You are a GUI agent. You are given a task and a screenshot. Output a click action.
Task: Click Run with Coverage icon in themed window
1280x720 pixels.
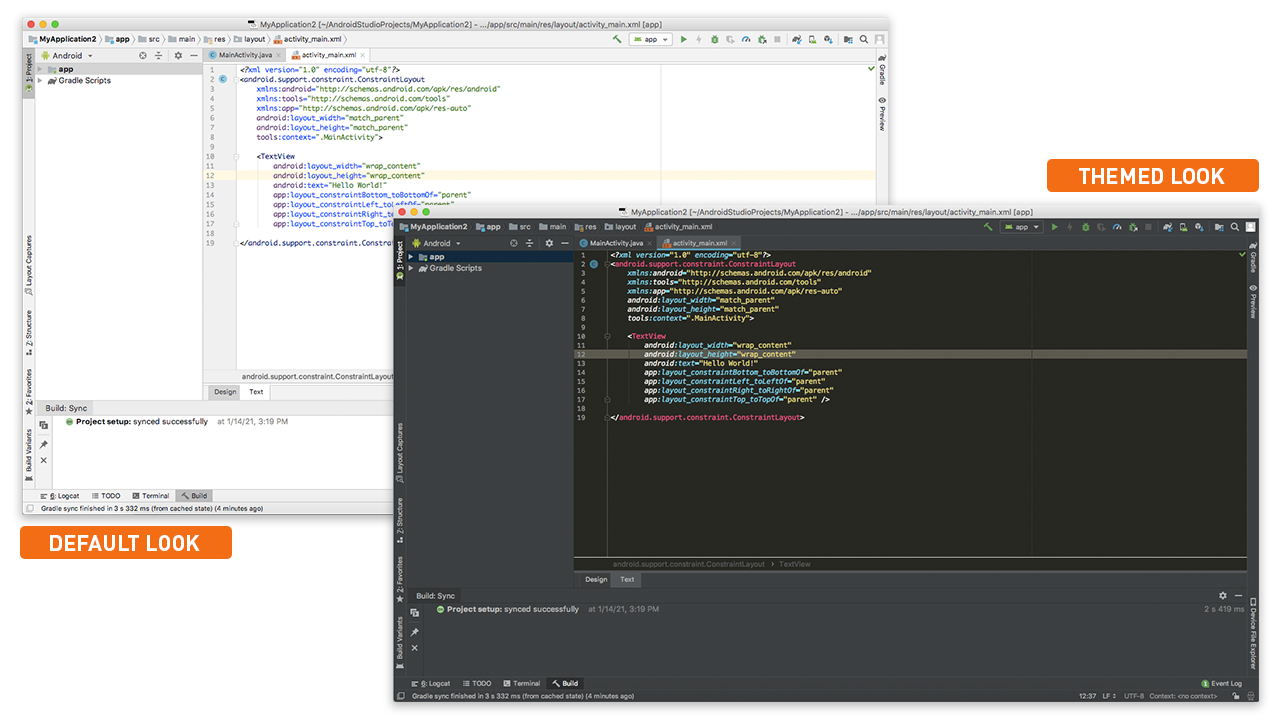tap(1101, 227)
